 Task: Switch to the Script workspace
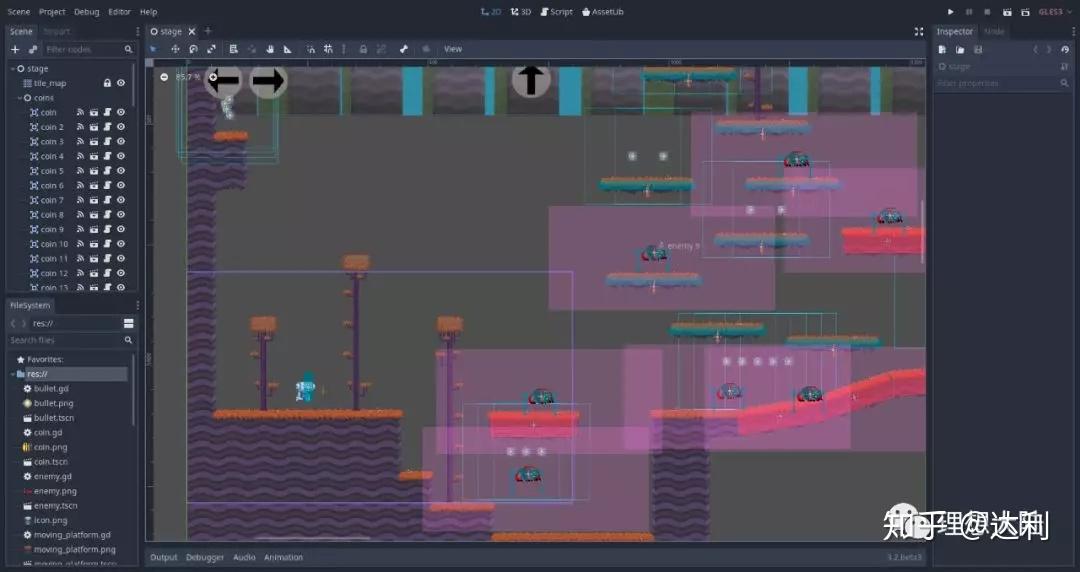[557, 12]
